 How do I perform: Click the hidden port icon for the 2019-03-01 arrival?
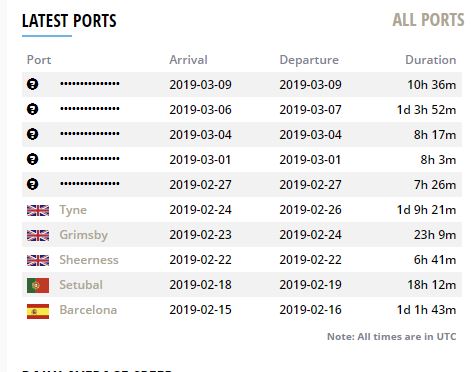(32, 159)
